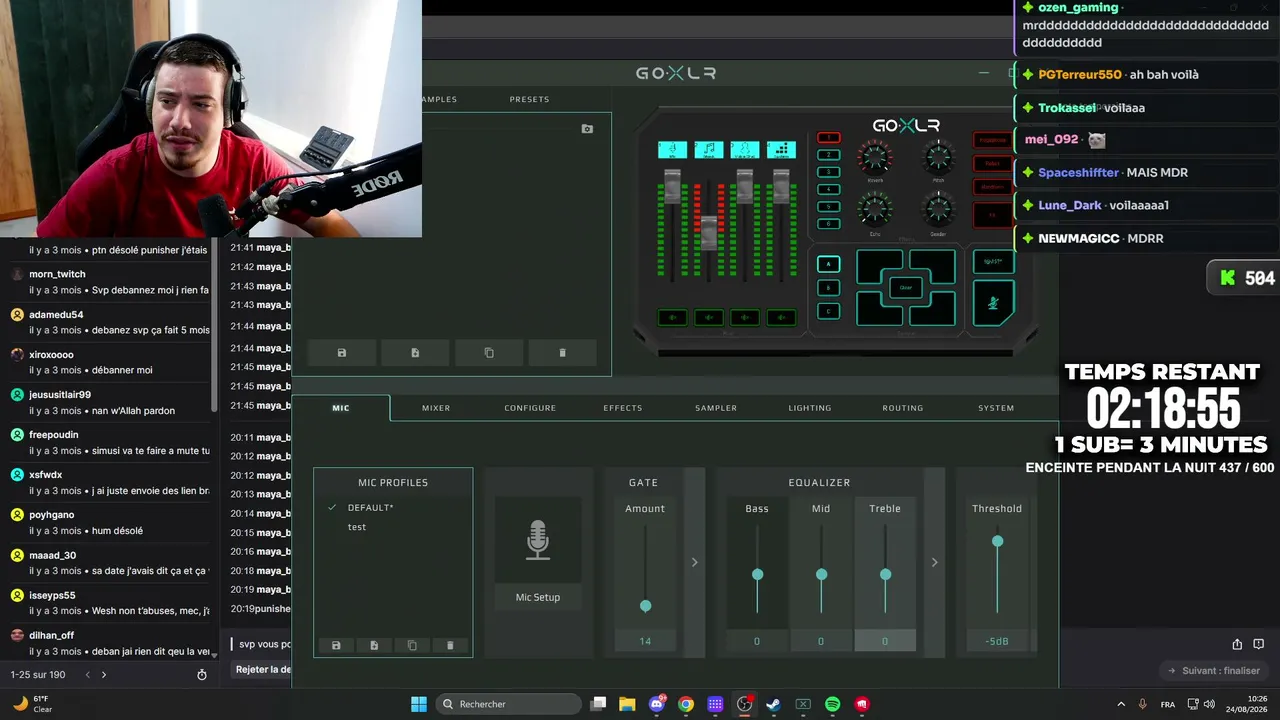
Task: Toggle the cough mic mute button
Action: point(993,303)
